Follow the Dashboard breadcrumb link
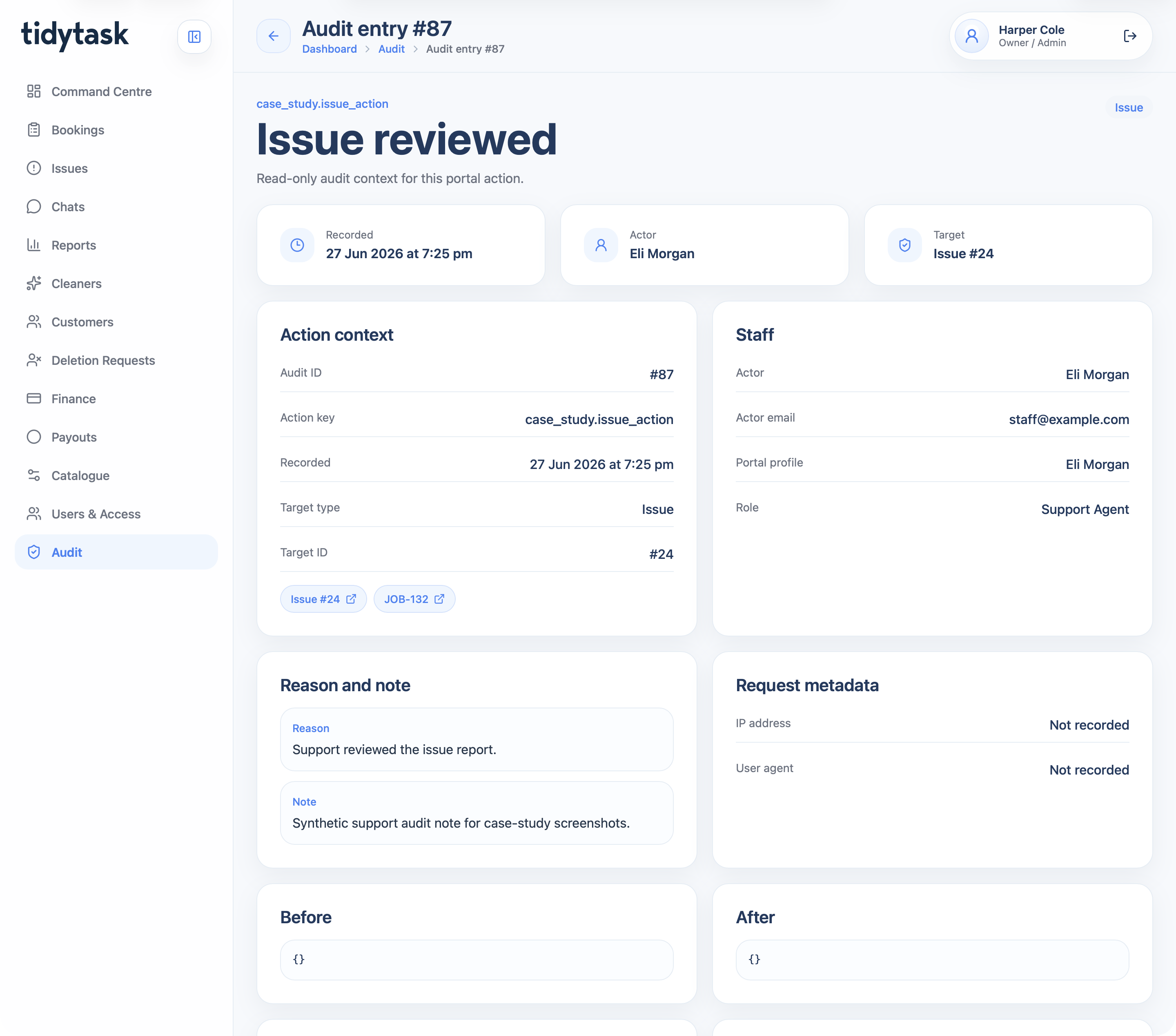 pyautogui.click(x=329, y=49)
